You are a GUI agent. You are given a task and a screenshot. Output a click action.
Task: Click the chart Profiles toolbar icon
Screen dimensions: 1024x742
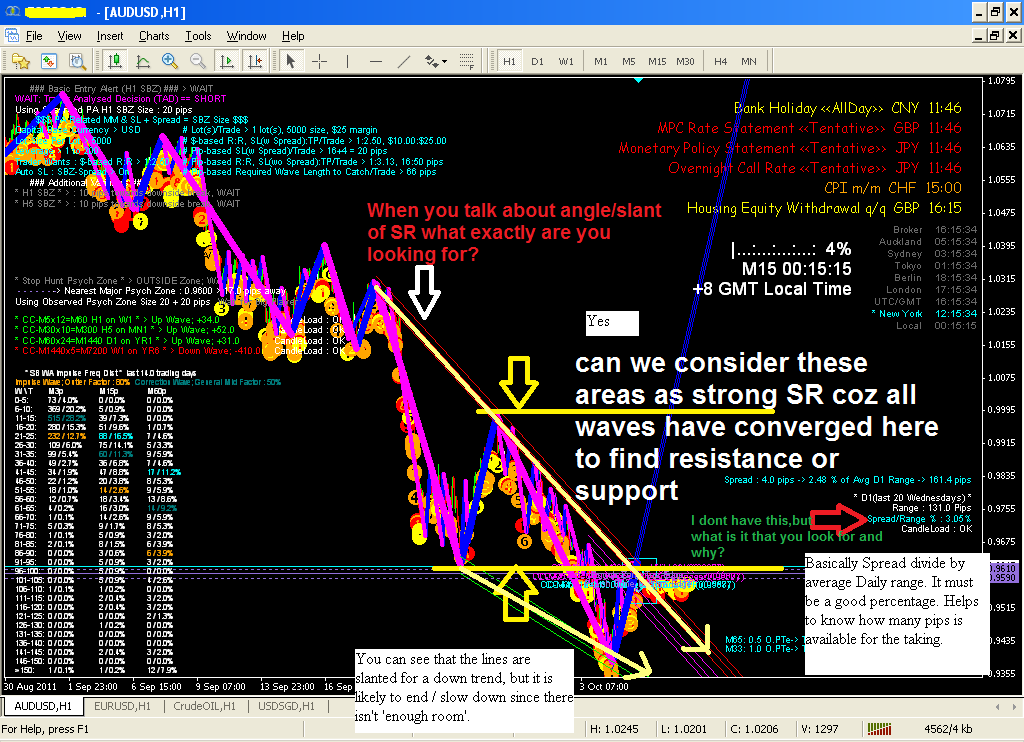pos(20,61)
